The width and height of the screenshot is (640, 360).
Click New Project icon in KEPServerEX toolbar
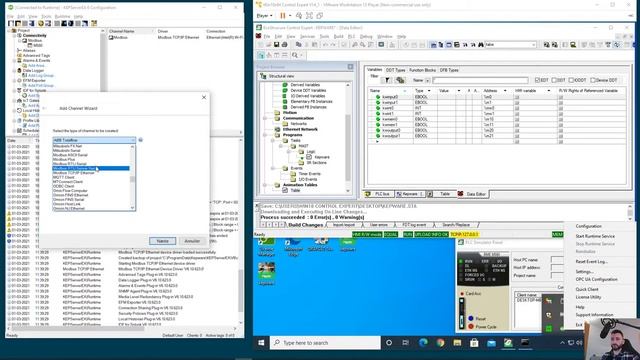[11, 23]
